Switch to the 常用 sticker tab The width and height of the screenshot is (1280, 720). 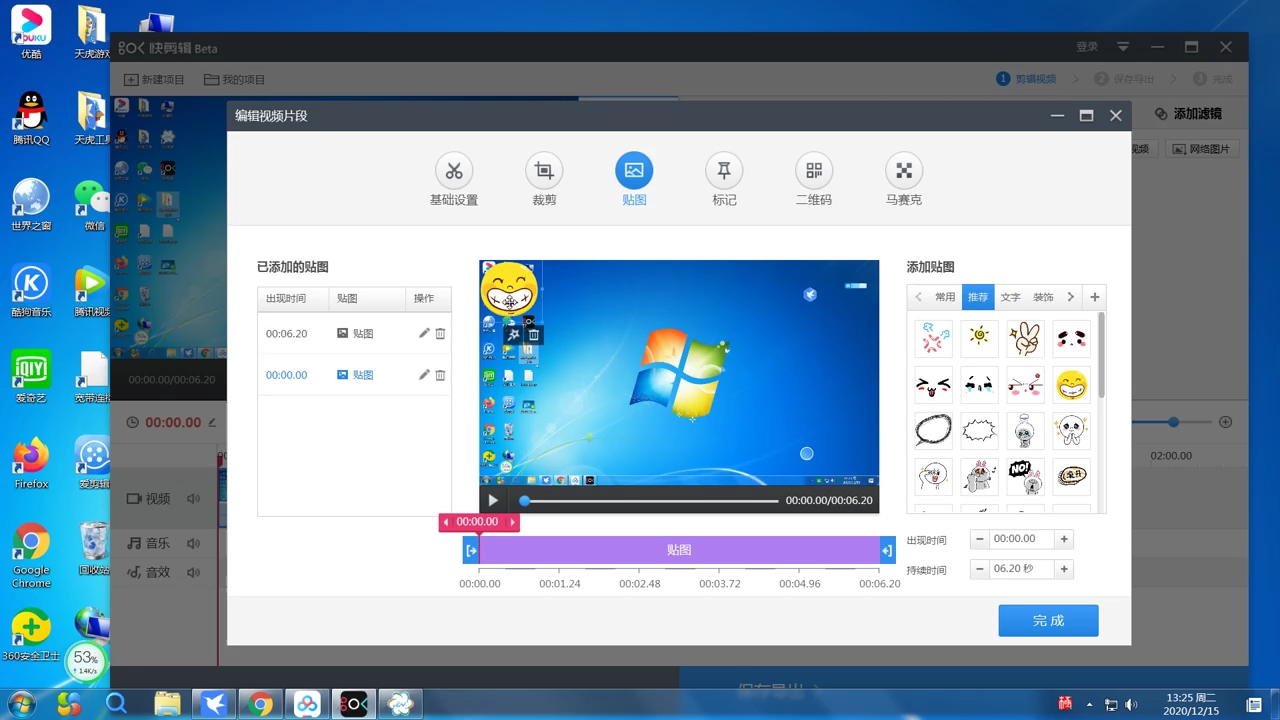(945, 297)
